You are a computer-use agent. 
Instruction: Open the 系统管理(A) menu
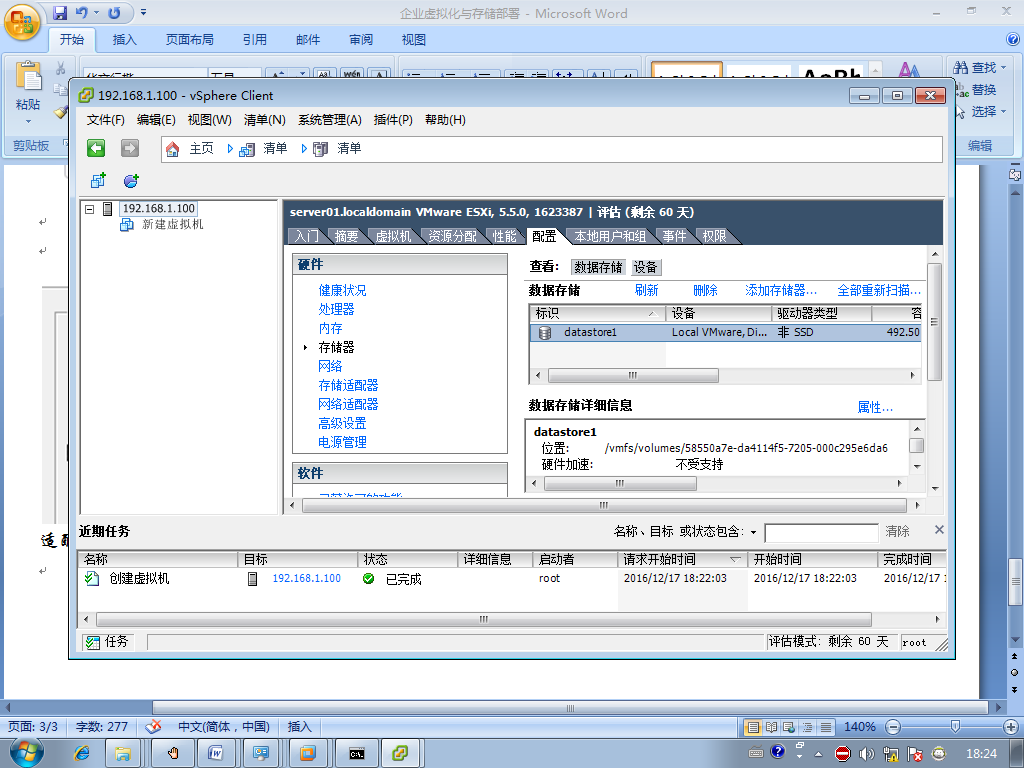(330, 120)
